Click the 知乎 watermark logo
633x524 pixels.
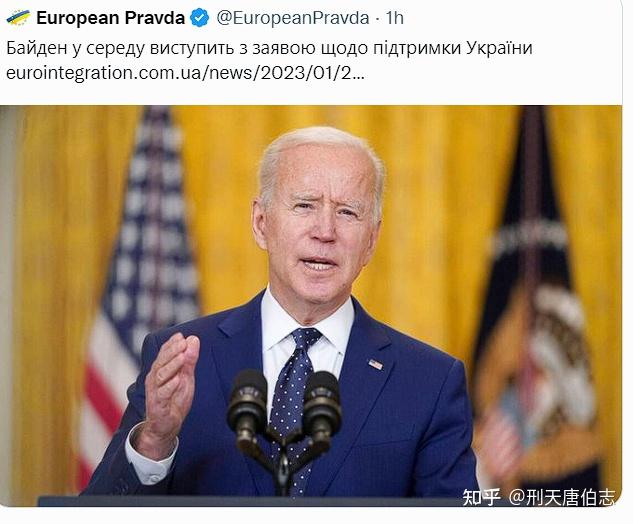[481, 497]
